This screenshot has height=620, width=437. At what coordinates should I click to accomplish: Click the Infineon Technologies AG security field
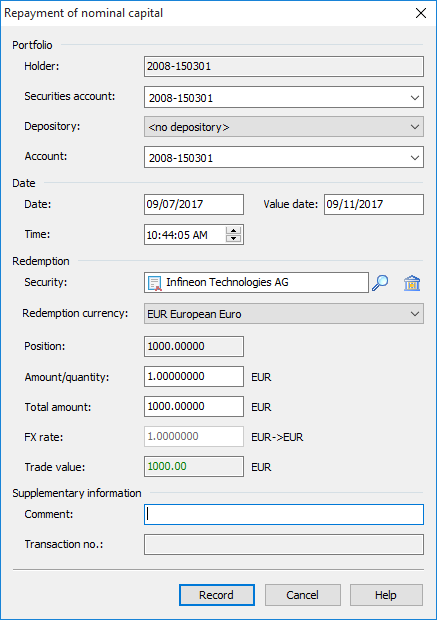tap(256, 283)
